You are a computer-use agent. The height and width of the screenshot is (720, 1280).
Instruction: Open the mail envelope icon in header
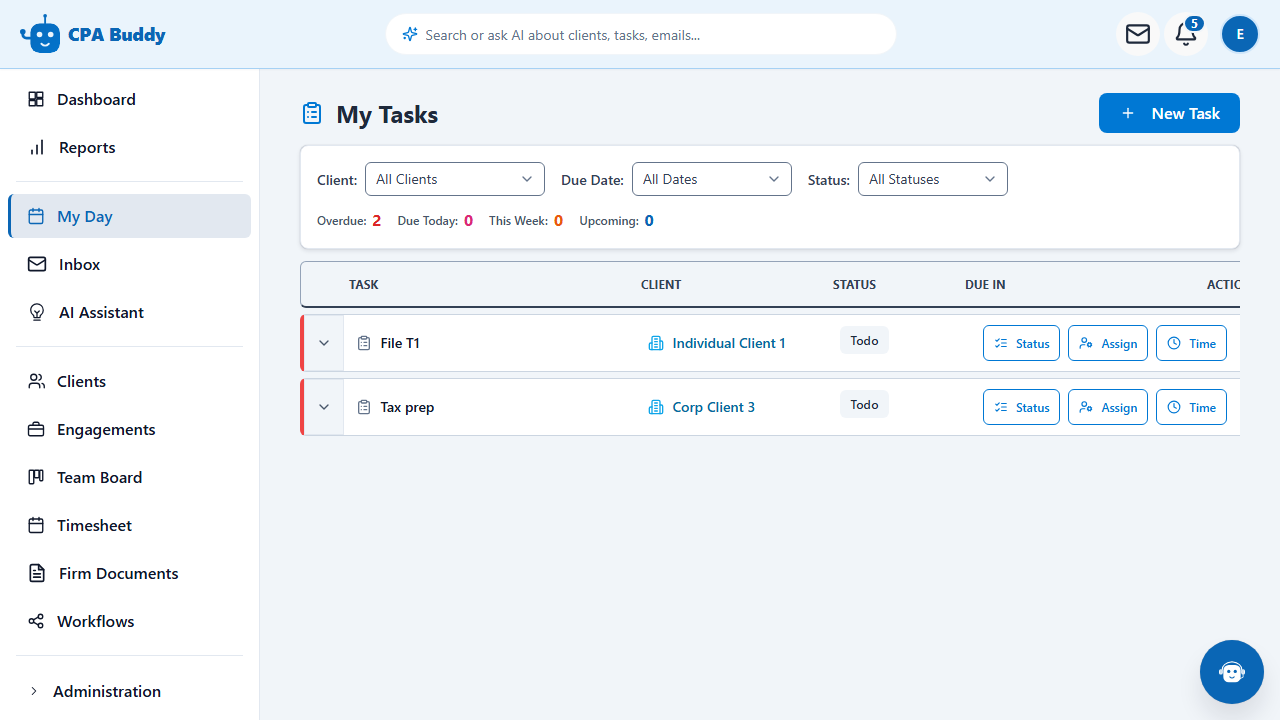click(x=1138, y=34)
